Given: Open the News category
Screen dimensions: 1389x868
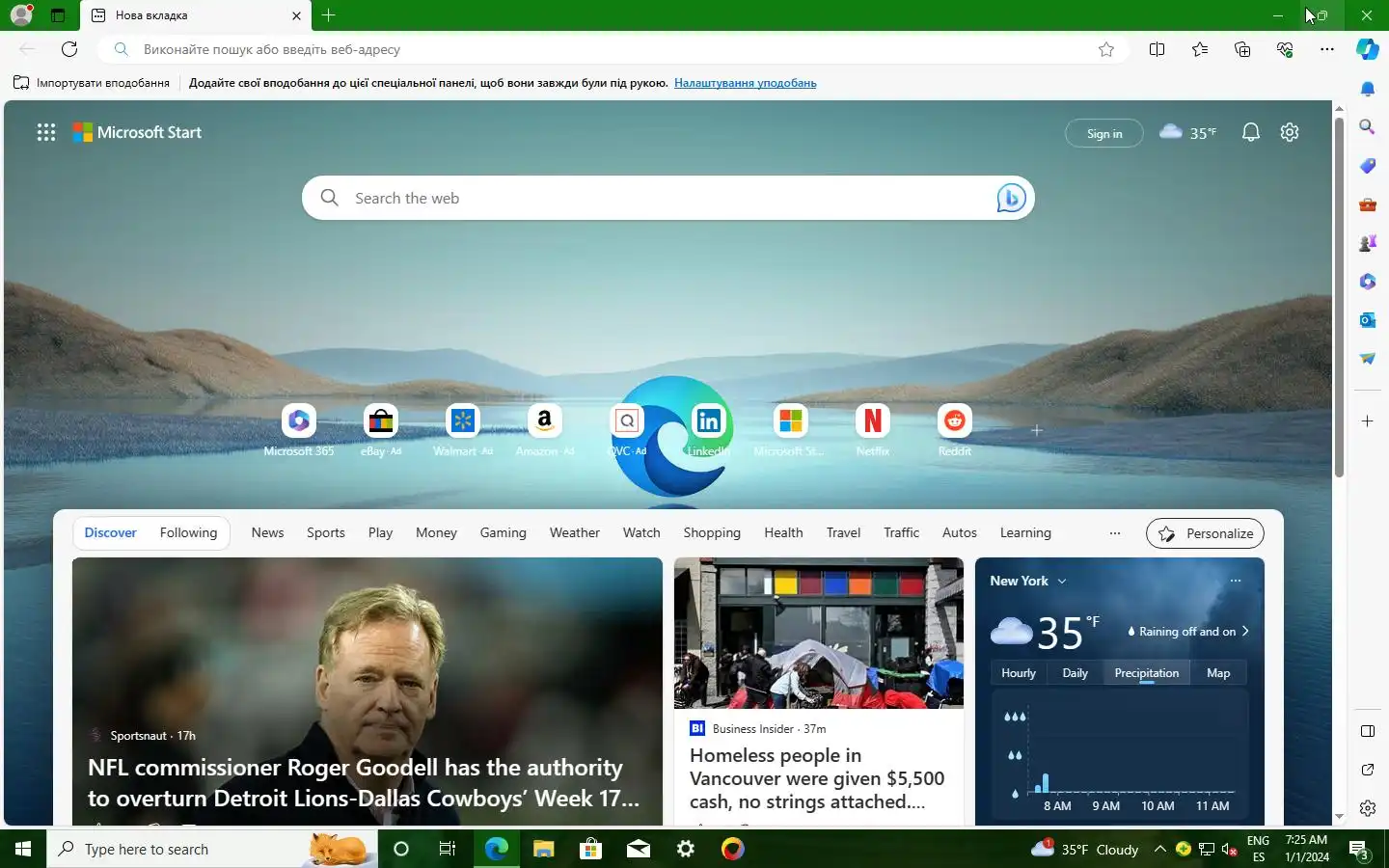Looking at the screenshot, I should [267, 532].
